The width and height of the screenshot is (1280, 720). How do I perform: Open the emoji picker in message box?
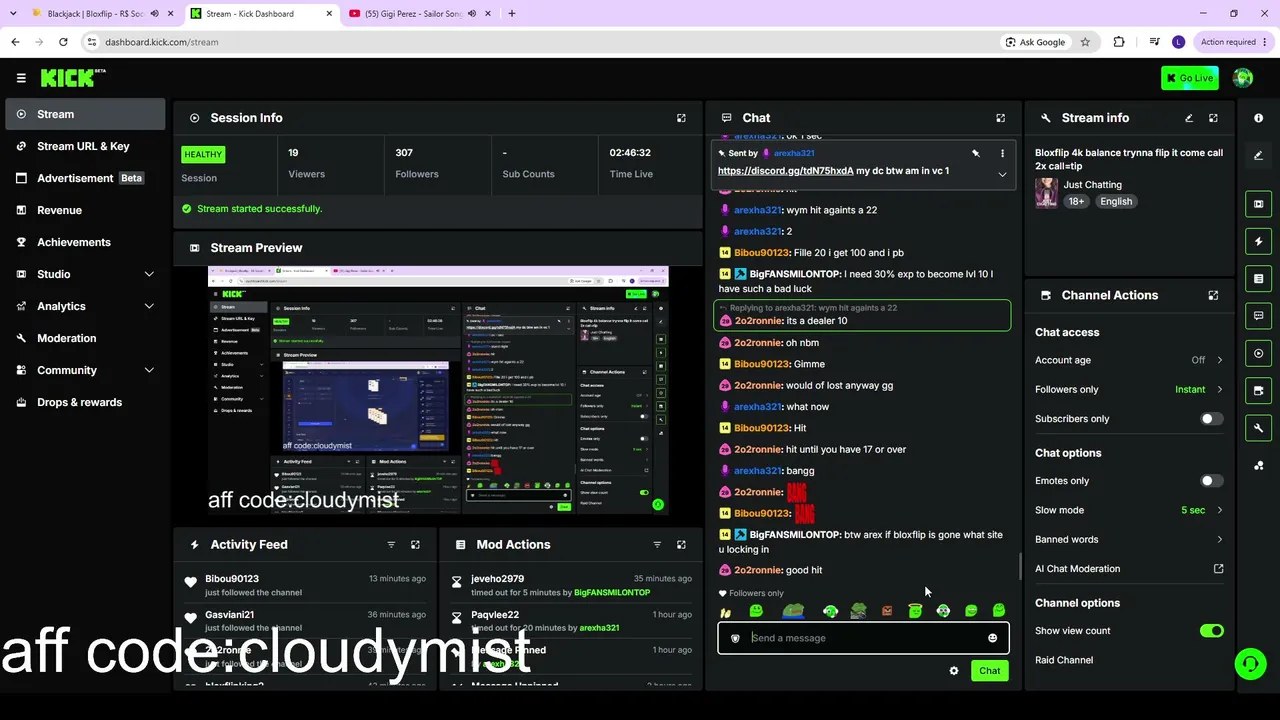point(992,638)
